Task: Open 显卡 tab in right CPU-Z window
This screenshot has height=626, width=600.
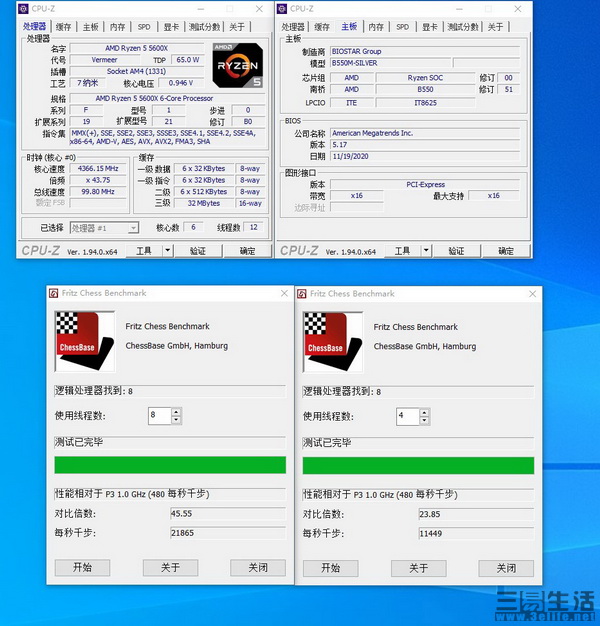Action: coord(430,27)
